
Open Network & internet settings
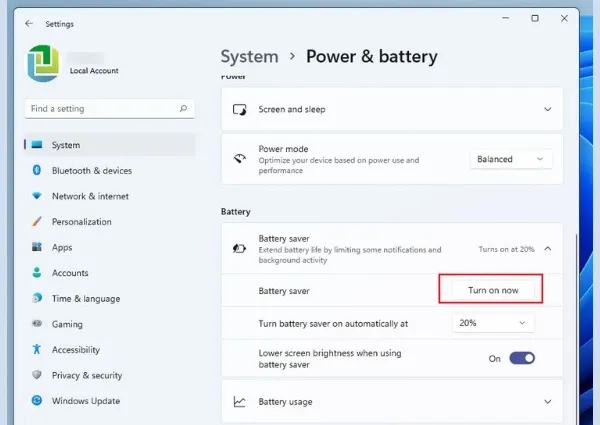(x=110, y=196)
